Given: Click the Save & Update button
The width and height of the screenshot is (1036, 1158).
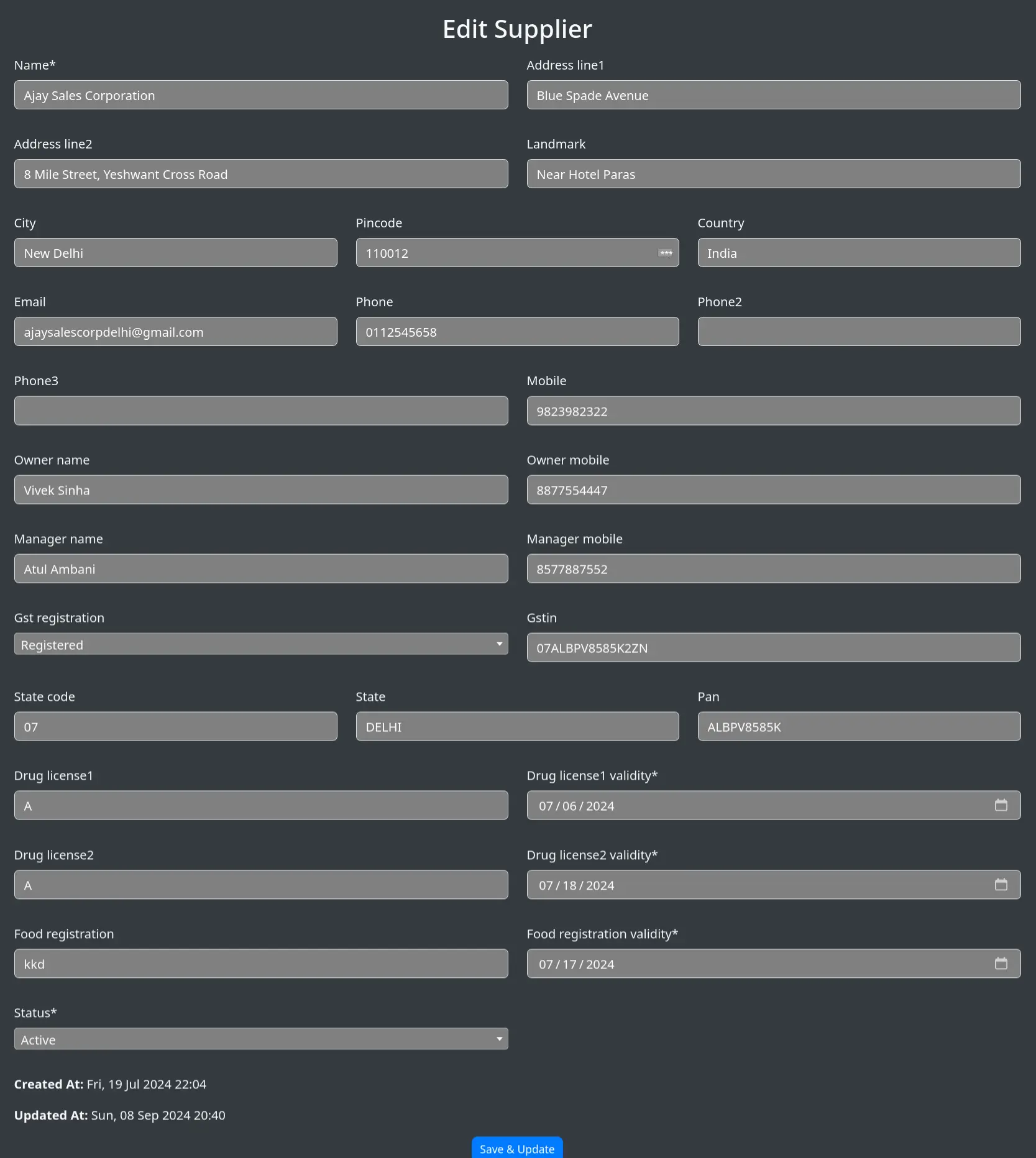Looking at the screenshot, I should [517, 1149].
